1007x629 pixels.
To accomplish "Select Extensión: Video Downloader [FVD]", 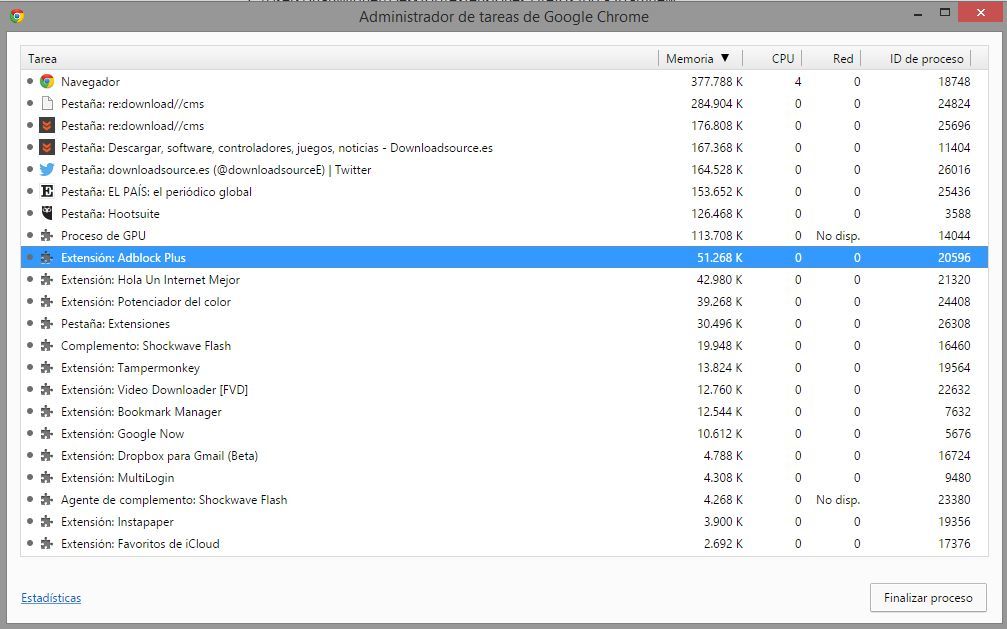I will 504,389.
